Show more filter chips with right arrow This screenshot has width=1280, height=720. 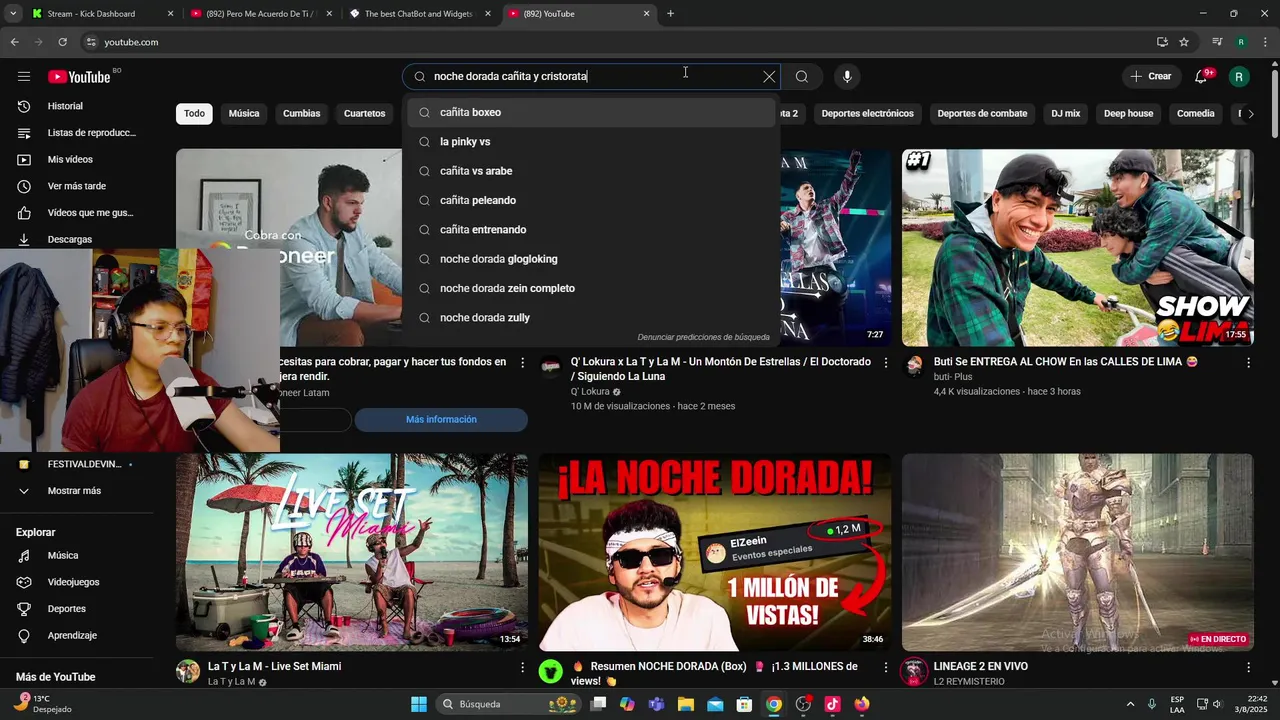1250,114
